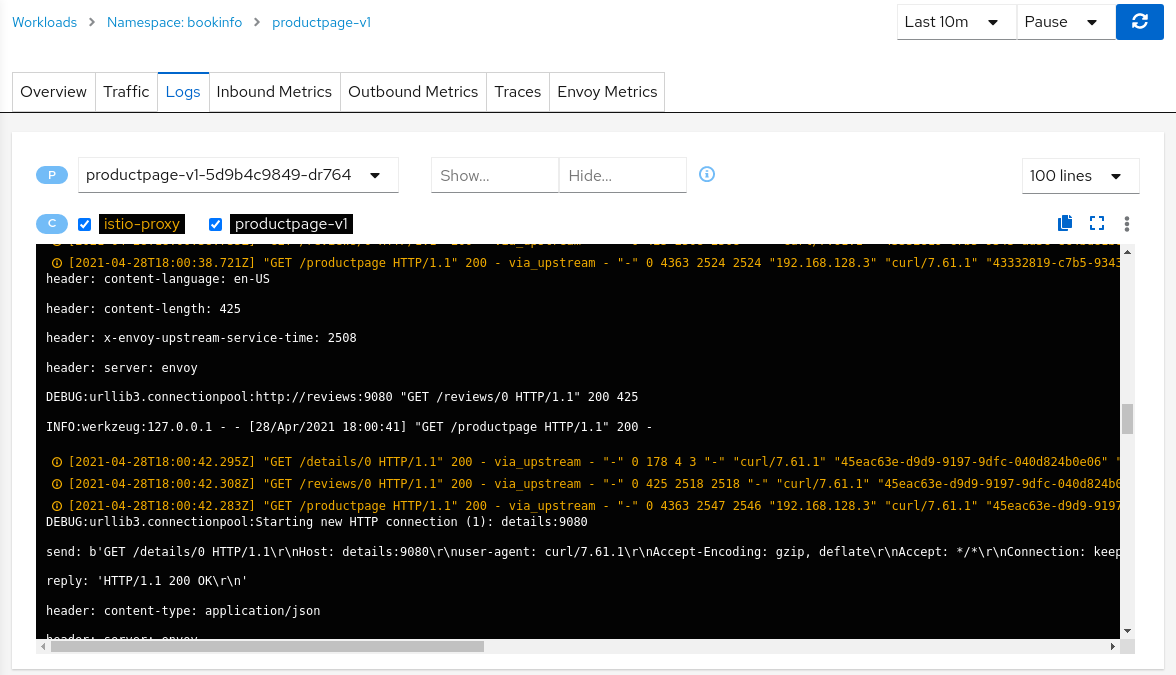1176x675 pixels.
Task: Open the Last 10m time range dropdown
Action: (x=955, y=22)
